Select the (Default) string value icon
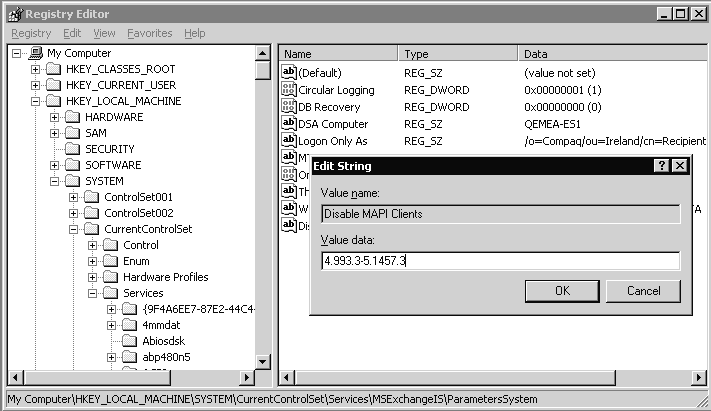The height and width of the screenshot is (411, 711). point(289,73)
